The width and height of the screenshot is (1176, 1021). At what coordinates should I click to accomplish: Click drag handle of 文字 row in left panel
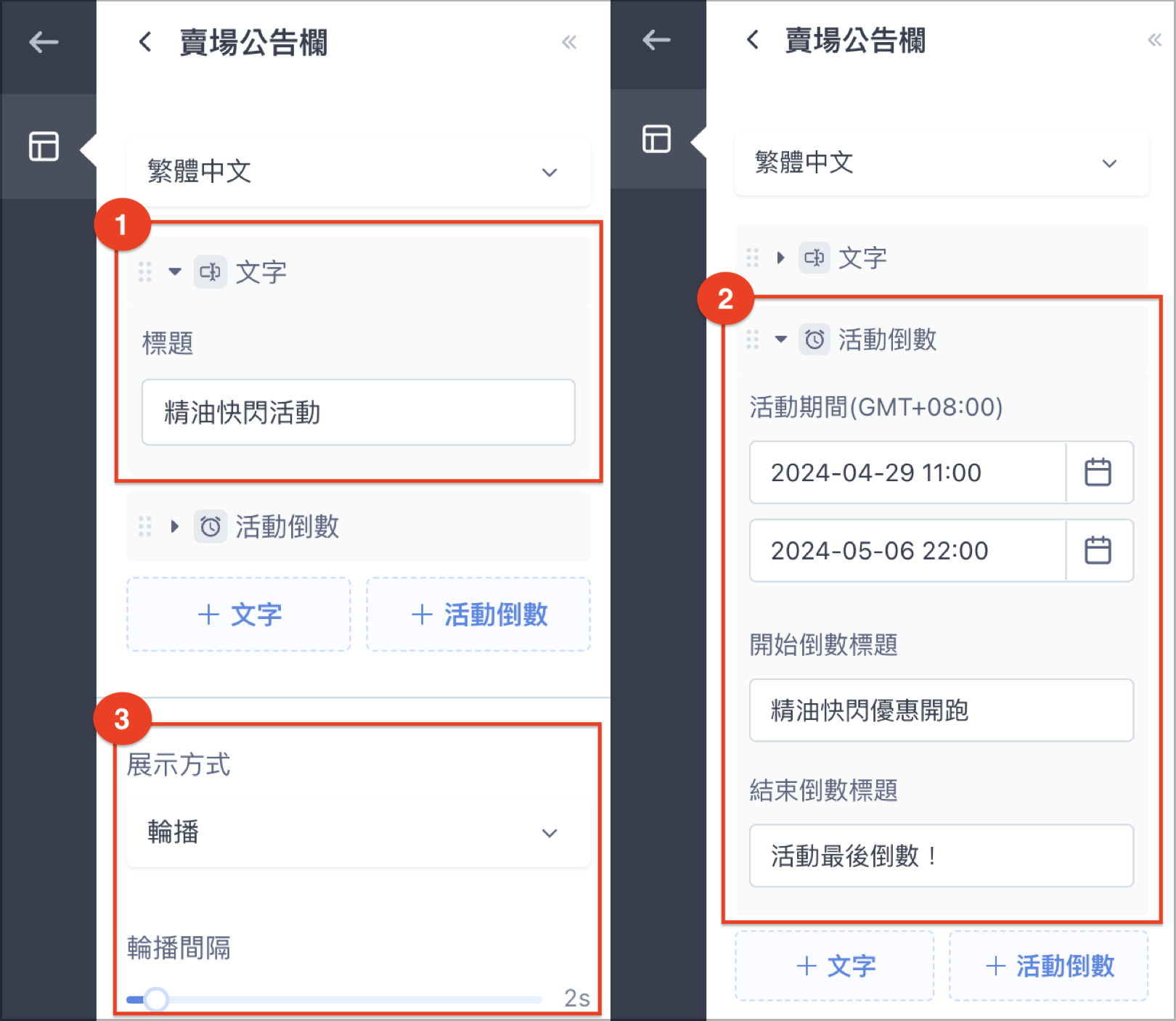click(145, 272)
